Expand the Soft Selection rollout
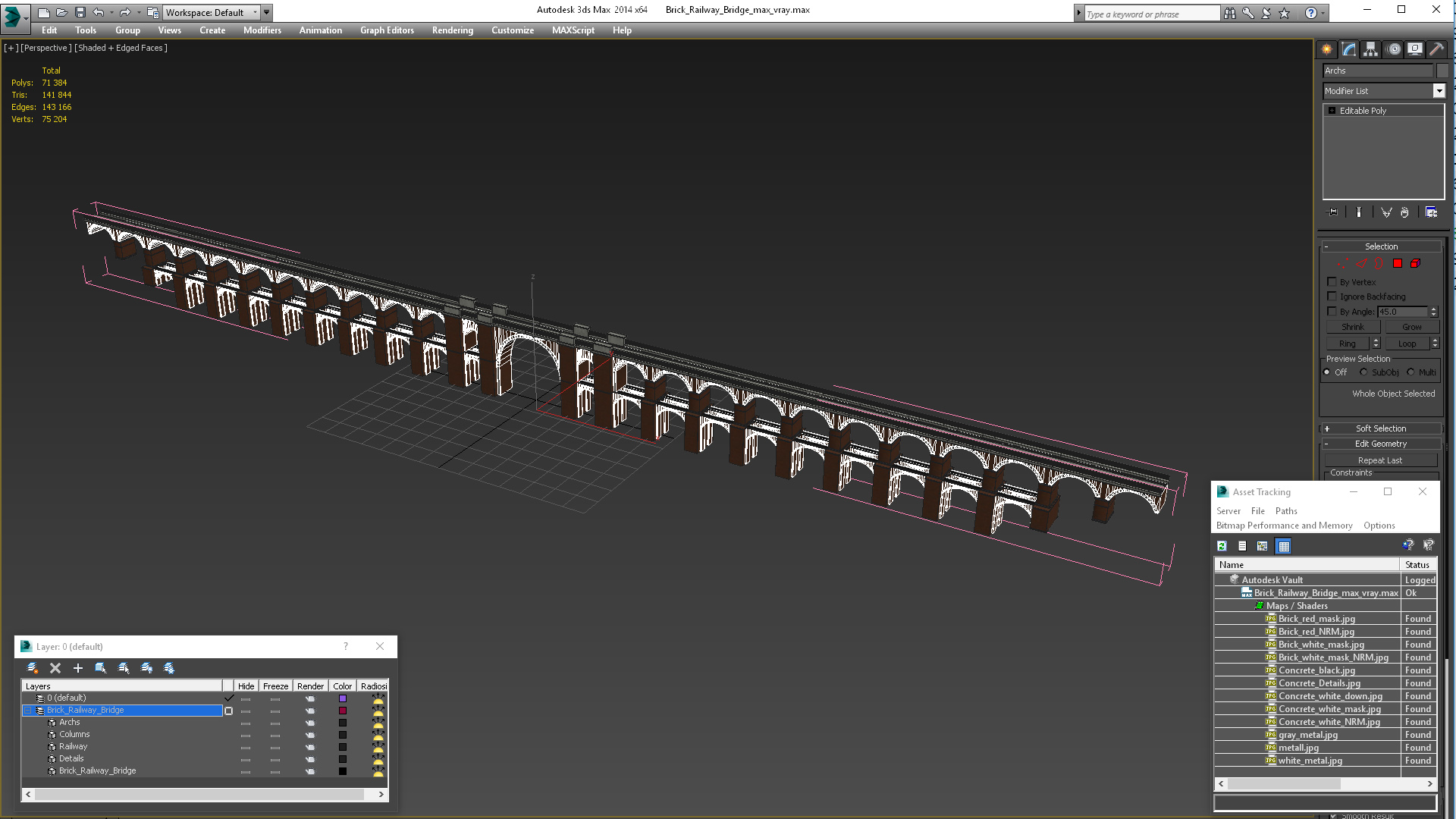The height and width of the screenshot is (819, 1456). pyautogui.click(x=1380, y=428)
